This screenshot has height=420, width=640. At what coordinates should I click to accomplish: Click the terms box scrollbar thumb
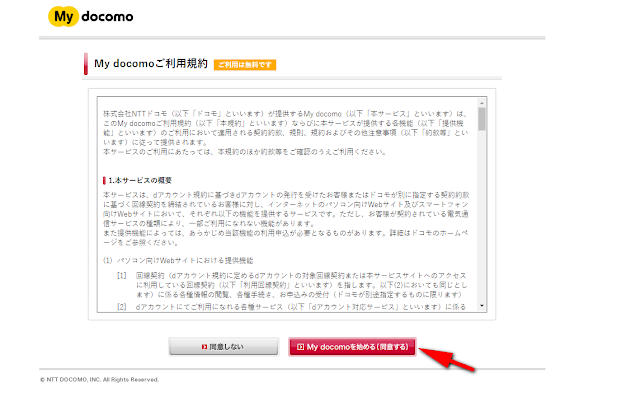pyautogui.click(x=482, y=119)
